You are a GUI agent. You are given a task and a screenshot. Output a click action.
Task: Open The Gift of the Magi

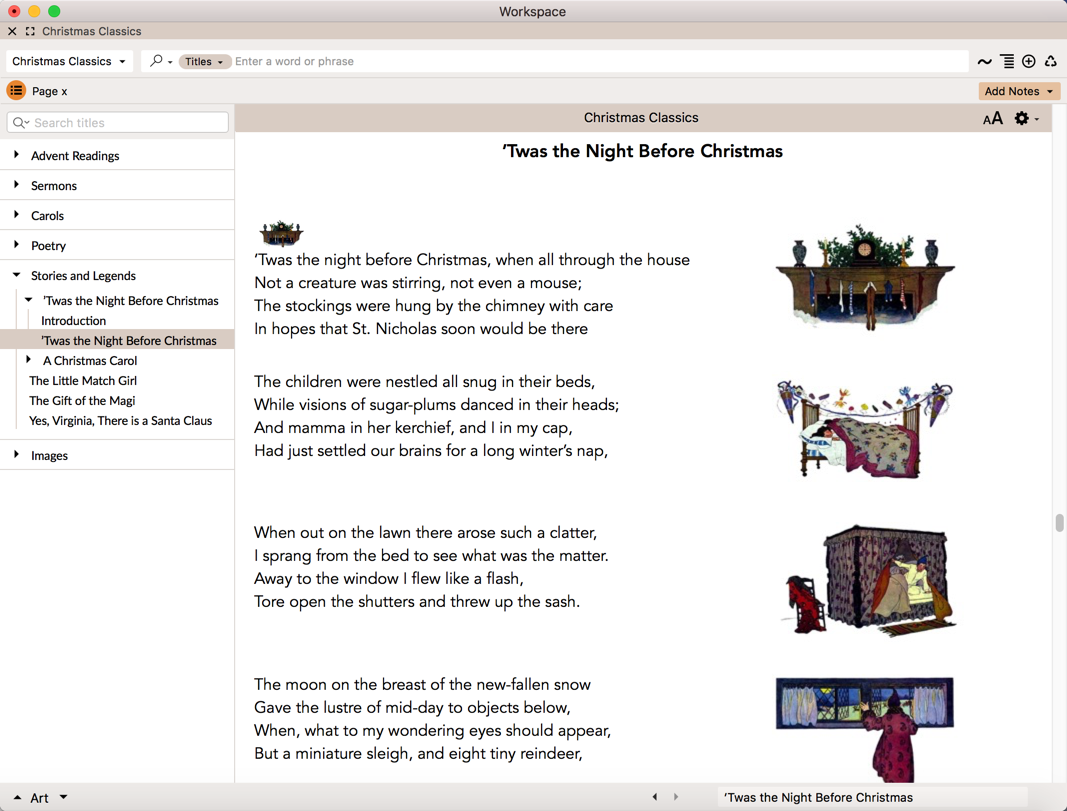tap(82, 401)
